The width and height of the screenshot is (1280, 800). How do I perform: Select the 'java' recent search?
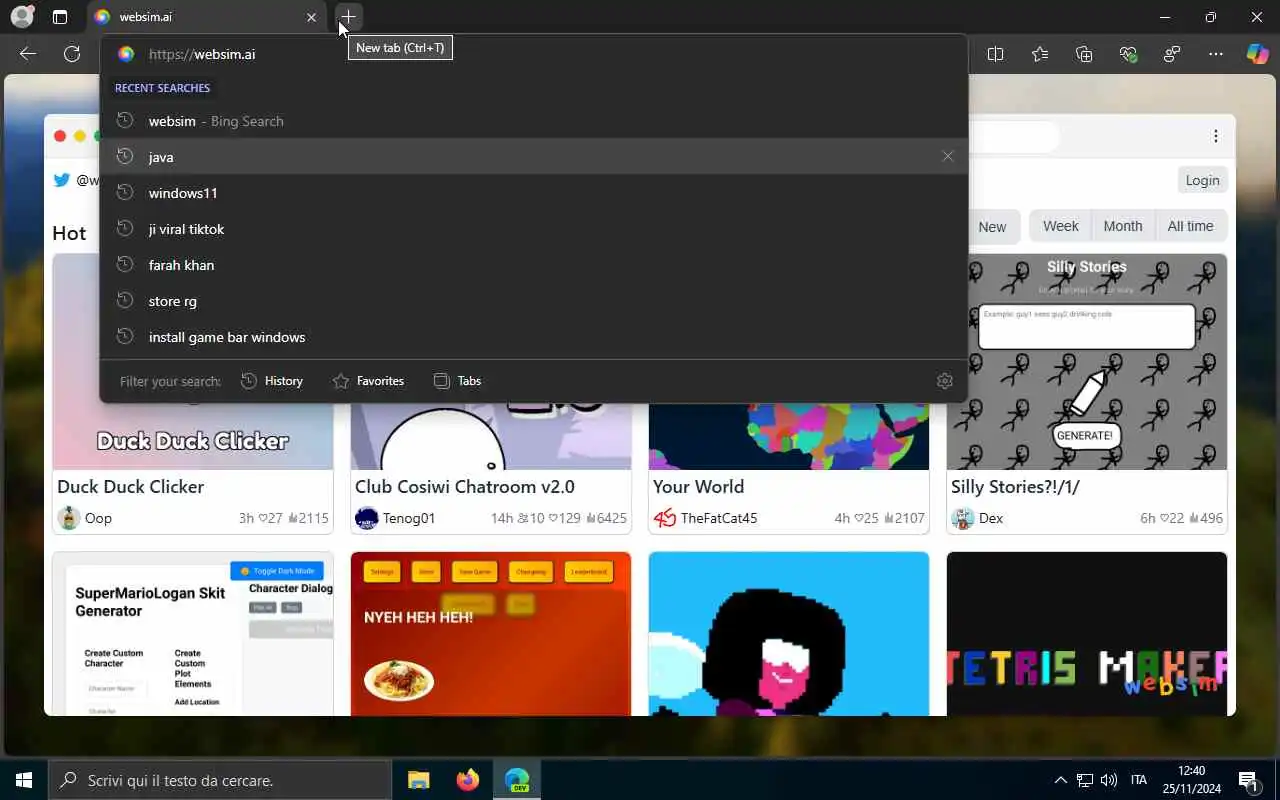[534, 157]
